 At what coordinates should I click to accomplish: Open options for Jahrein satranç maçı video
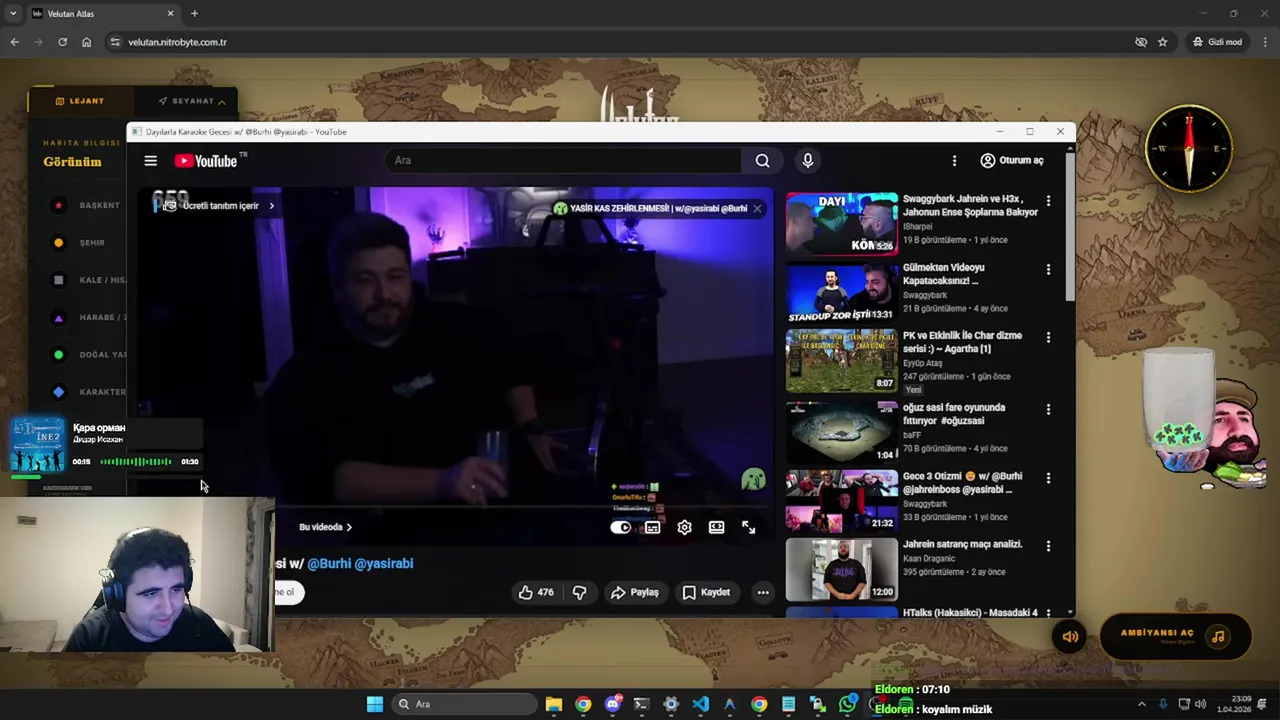(x=1048, y=546)
